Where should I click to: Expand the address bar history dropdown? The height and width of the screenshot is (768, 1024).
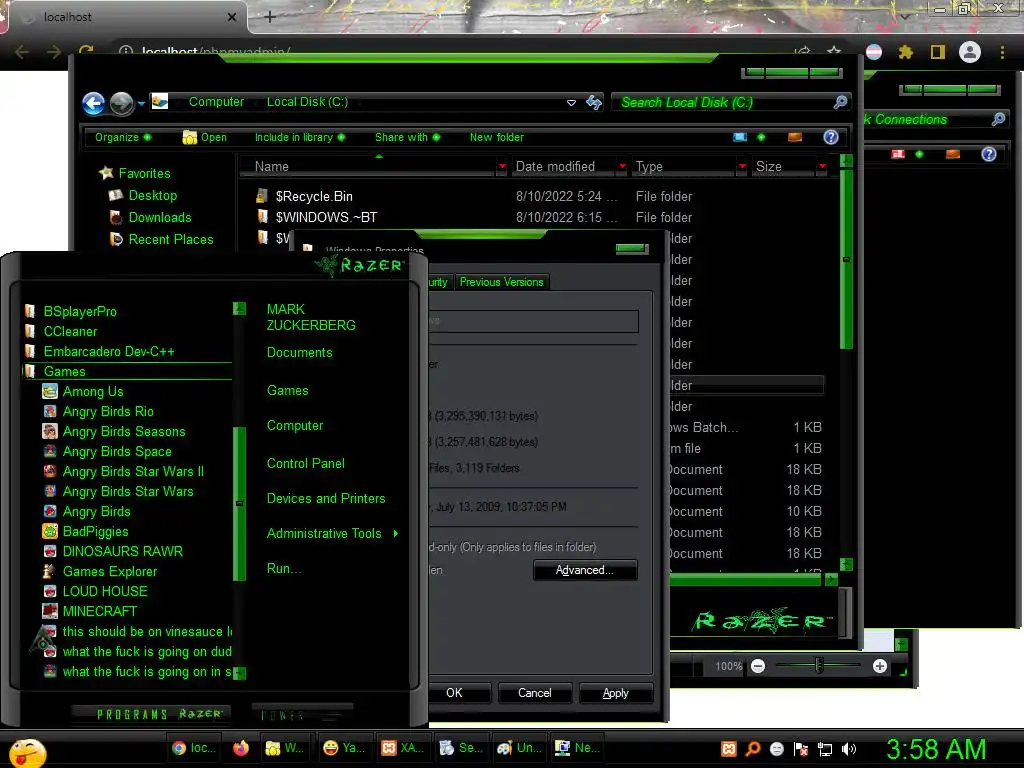pyautogui.click(x=571, y=103)
